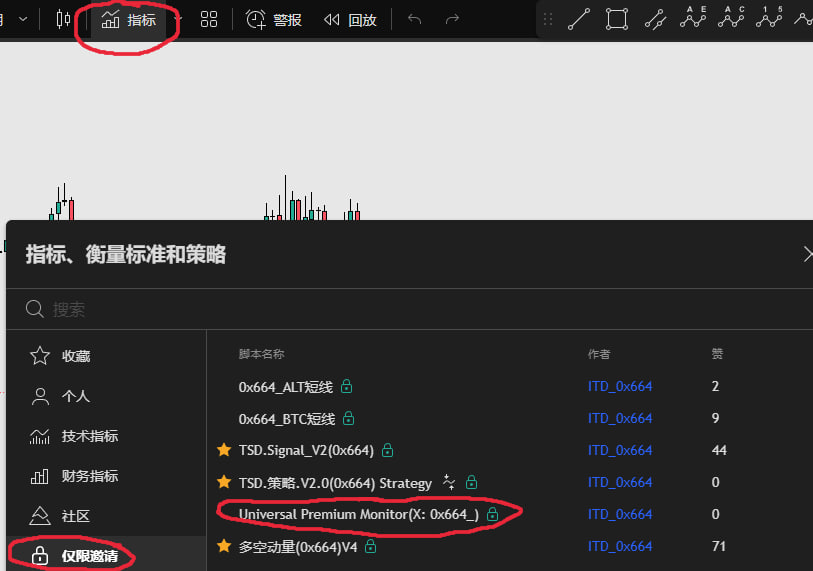Open the layout grid templates icon

(x=208, y=20)
